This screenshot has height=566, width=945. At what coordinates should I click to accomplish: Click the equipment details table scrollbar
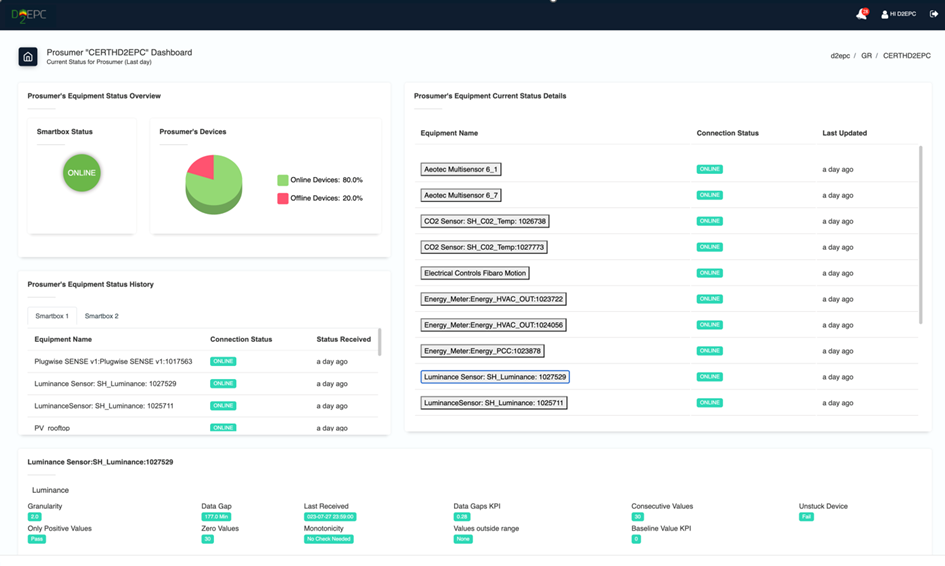[x=920, y=235]
